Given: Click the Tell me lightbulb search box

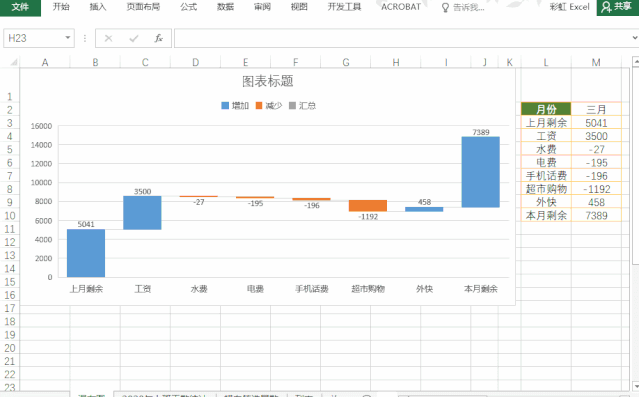Looking at the screenshot, I should (x=463, y=7).
